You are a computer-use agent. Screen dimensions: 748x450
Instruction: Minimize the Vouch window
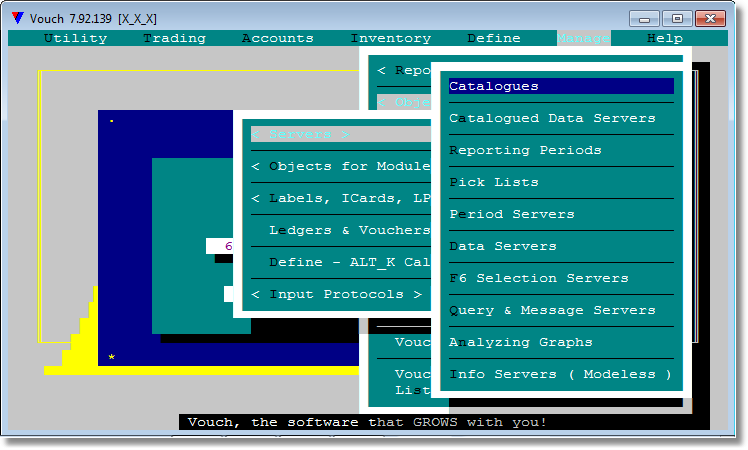tap(644, 19)
